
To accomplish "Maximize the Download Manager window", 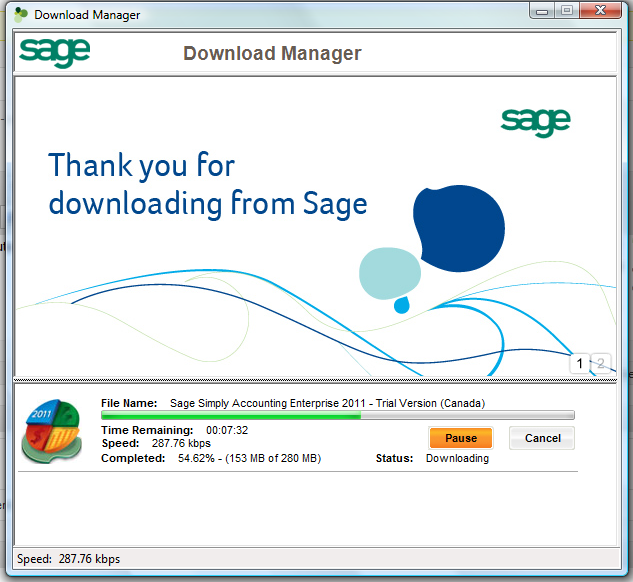I will (x=567, y=10).
